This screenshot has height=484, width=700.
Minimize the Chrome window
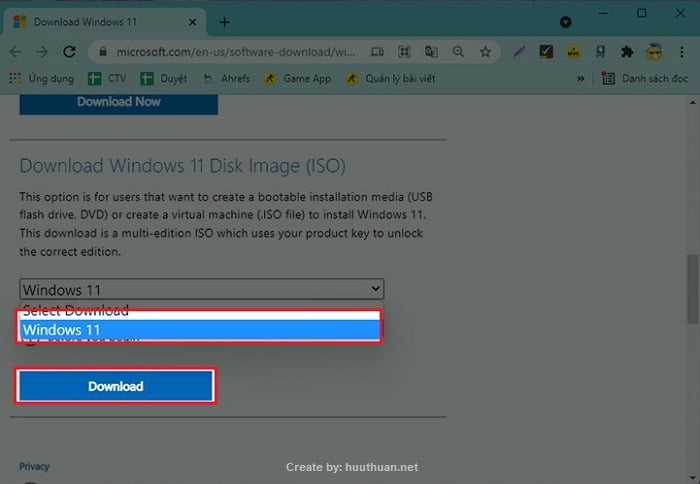603,13
